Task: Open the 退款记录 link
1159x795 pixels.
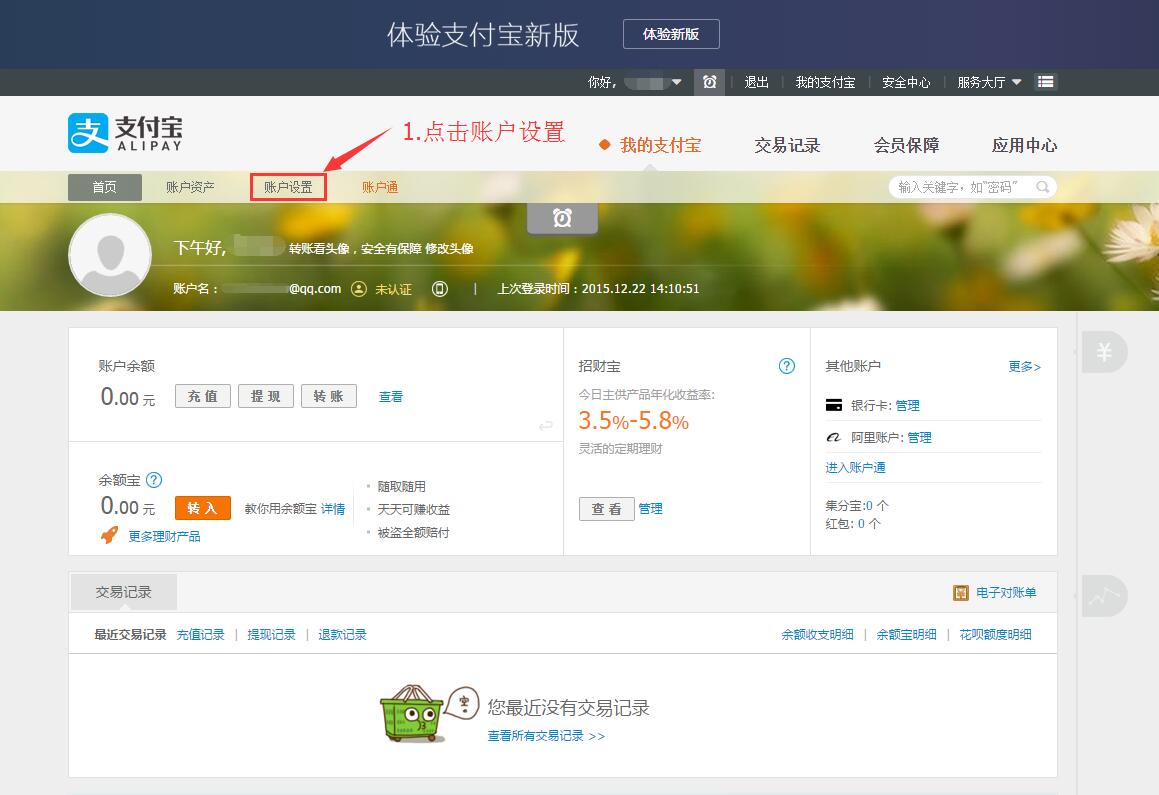Action: pos(342,634)
